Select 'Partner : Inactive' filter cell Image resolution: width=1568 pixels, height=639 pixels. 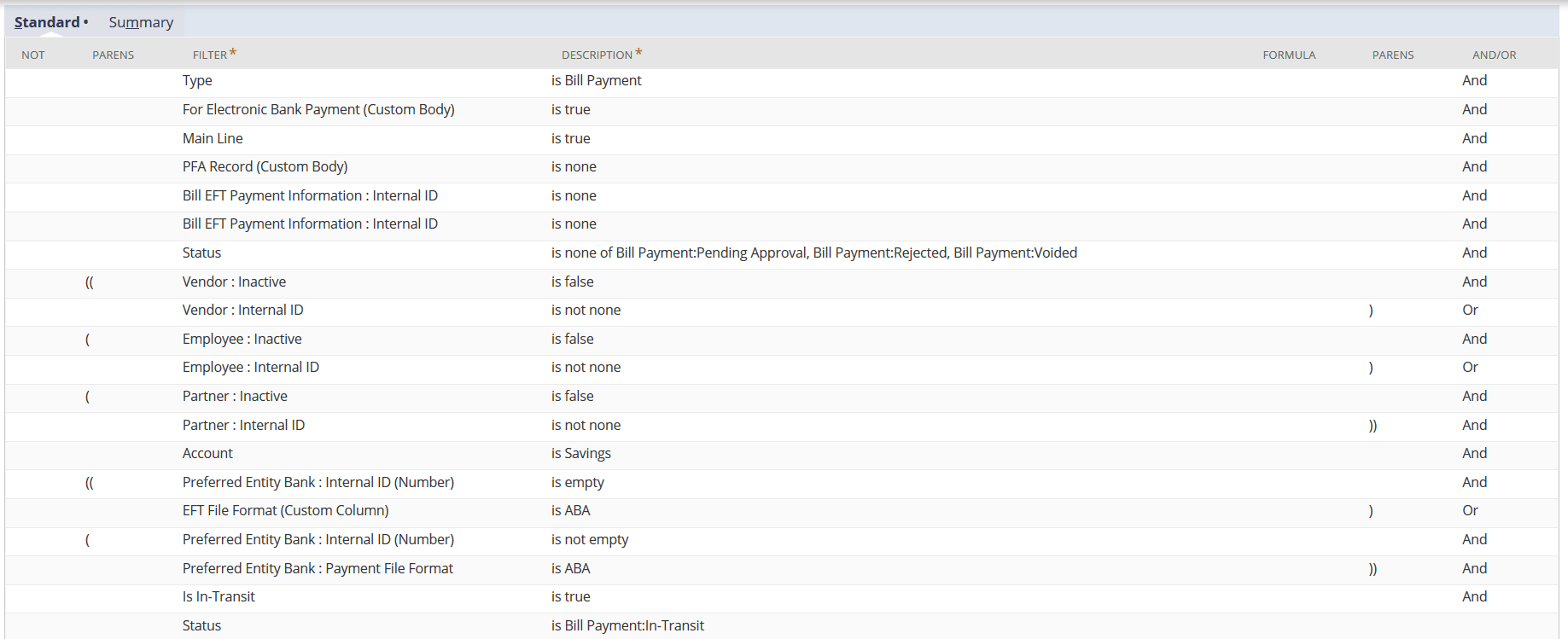coord(235,396)
